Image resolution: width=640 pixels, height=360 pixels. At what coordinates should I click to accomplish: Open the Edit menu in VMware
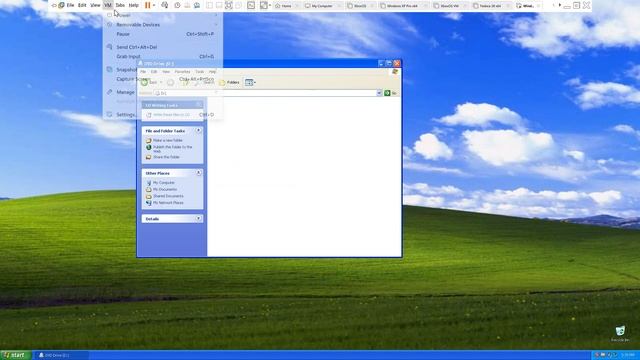click(x=82, y=5)
